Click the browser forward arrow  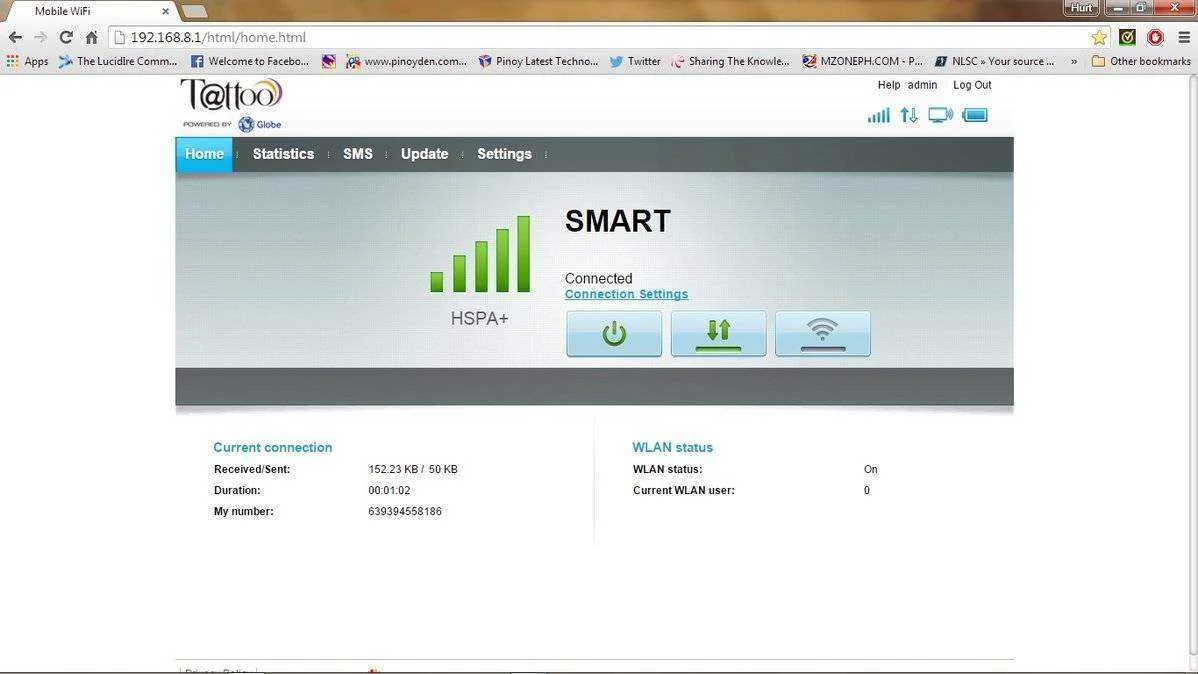pyautogui.click(x=40, y=37)
